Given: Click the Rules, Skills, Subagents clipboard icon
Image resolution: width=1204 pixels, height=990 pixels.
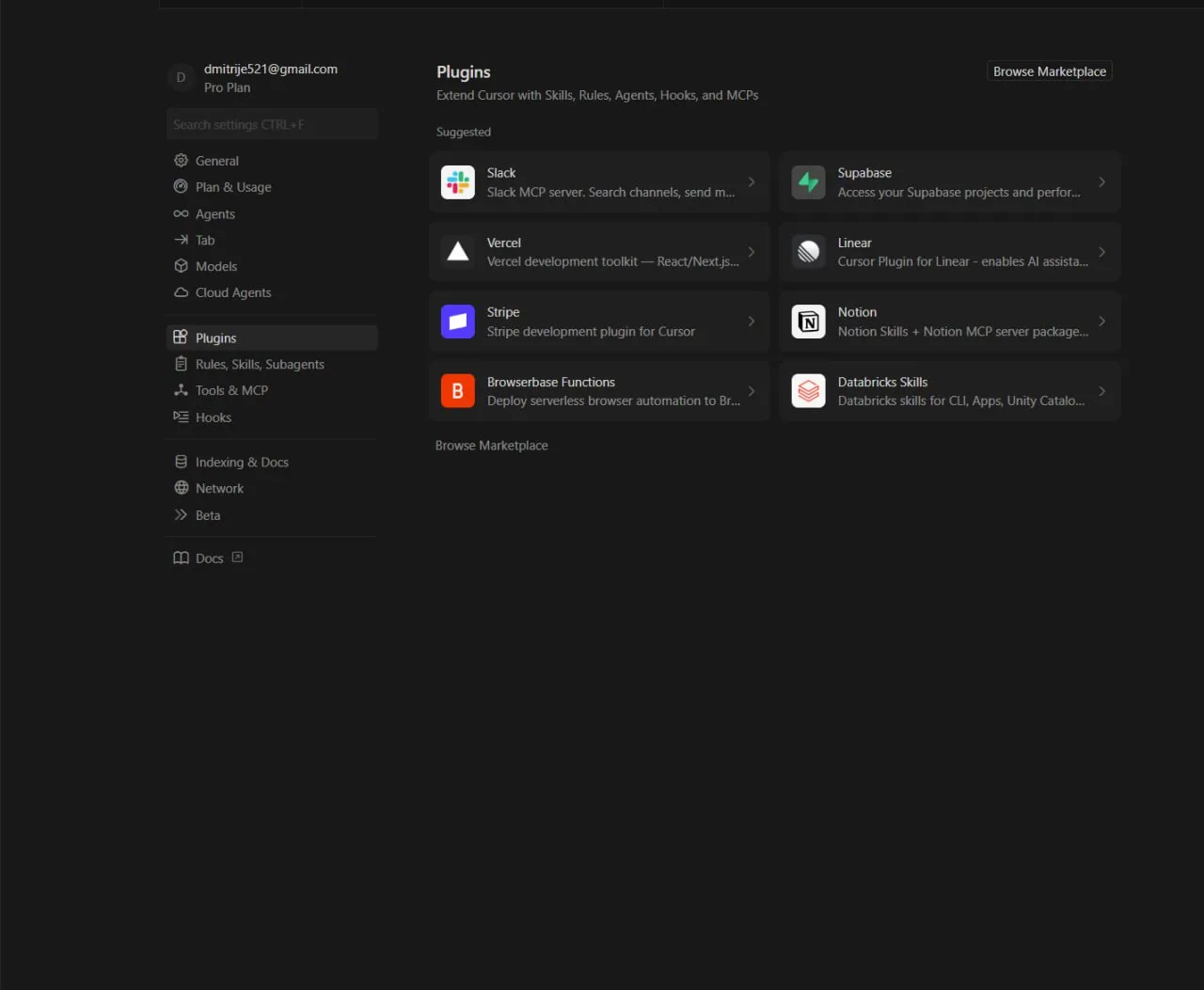Looking at the screenshot, I should point(181,364).
